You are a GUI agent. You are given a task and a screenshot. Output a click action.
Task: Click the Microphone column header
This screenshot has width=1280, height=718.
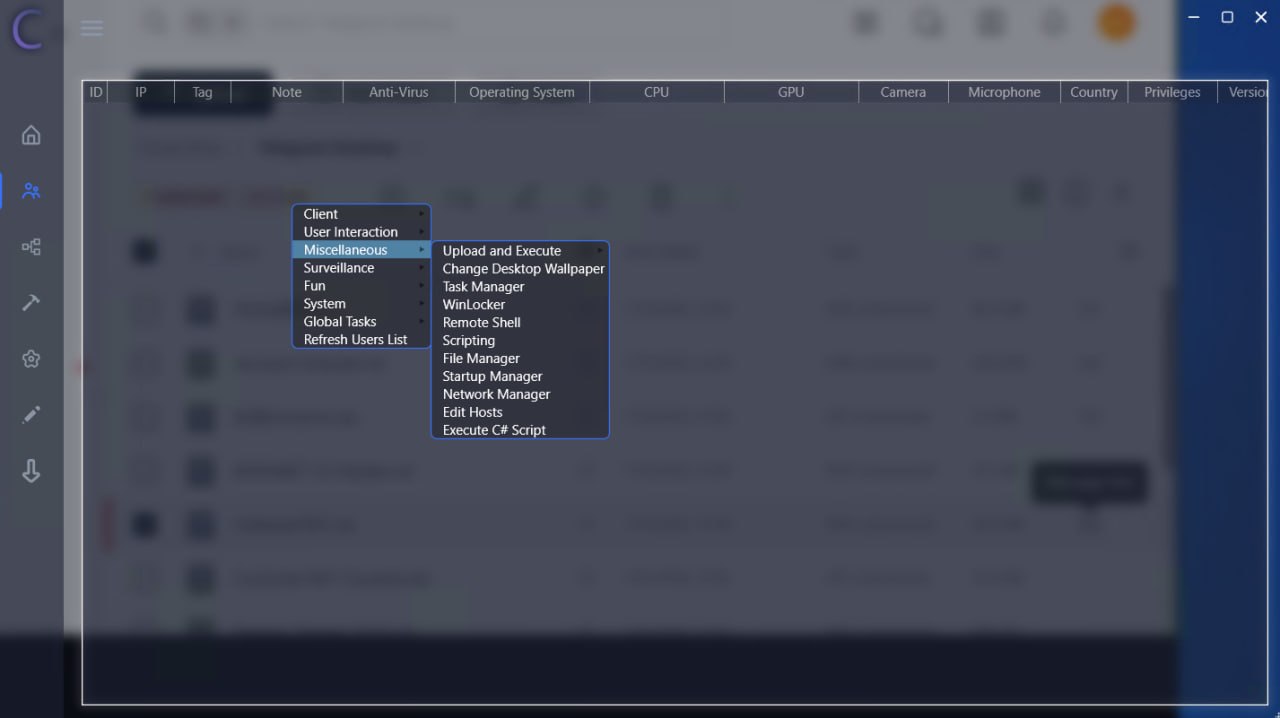pos(1004,92)
